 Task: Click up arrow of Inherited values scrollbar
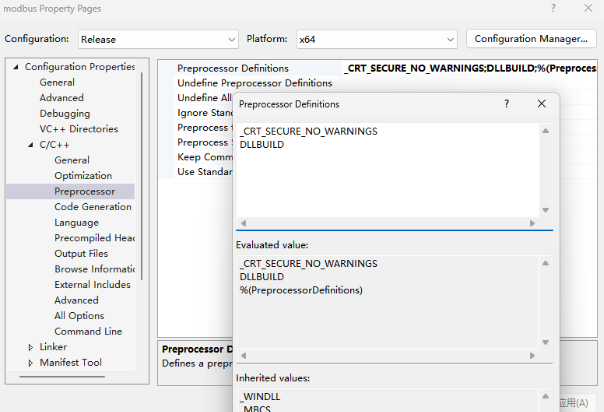(x=546, y=396)
